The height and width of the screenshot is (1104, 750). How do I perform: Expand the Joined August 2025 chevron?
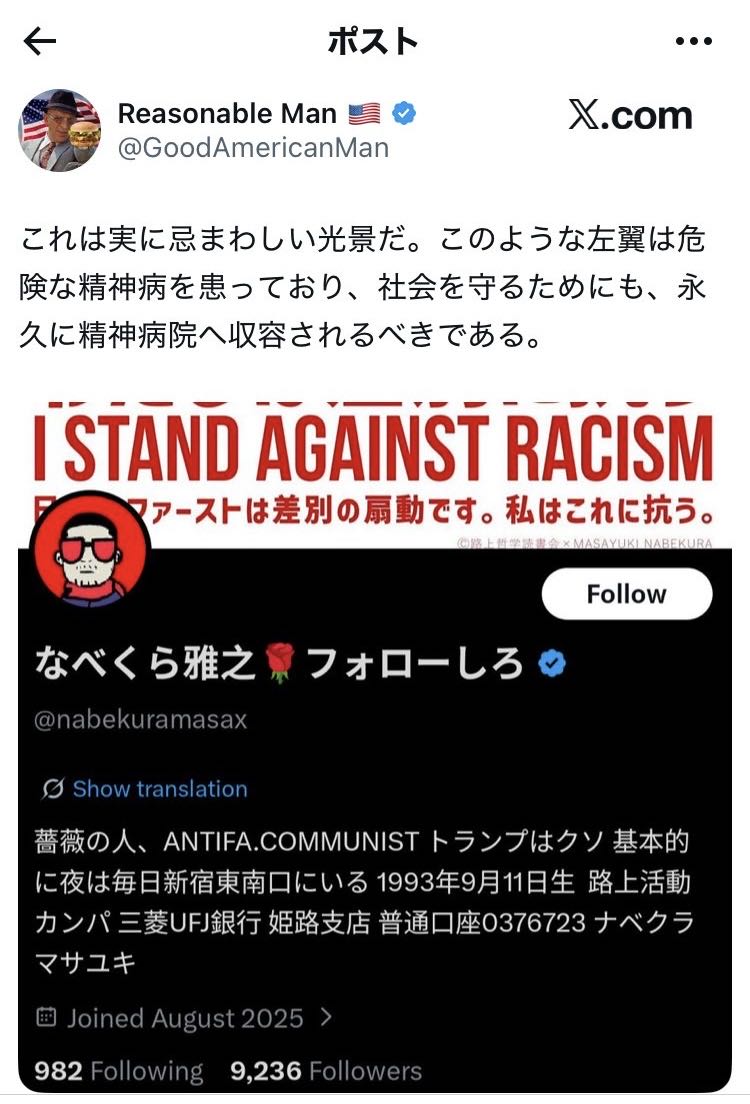(326, 1017)
